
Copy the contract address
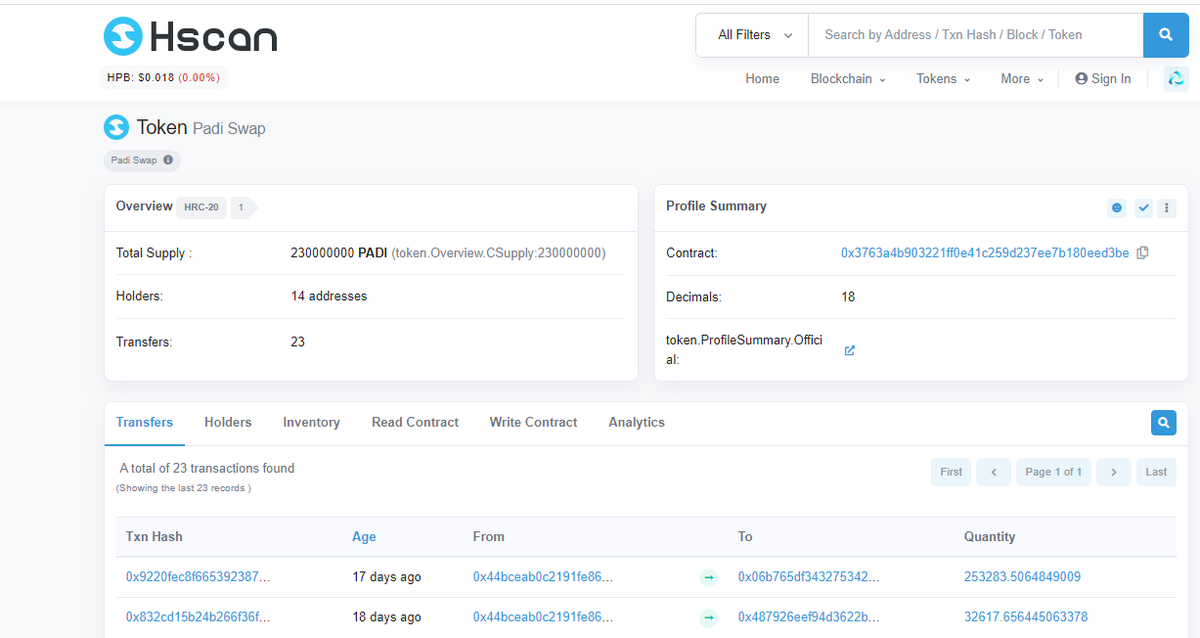(x=1143, y=253)
